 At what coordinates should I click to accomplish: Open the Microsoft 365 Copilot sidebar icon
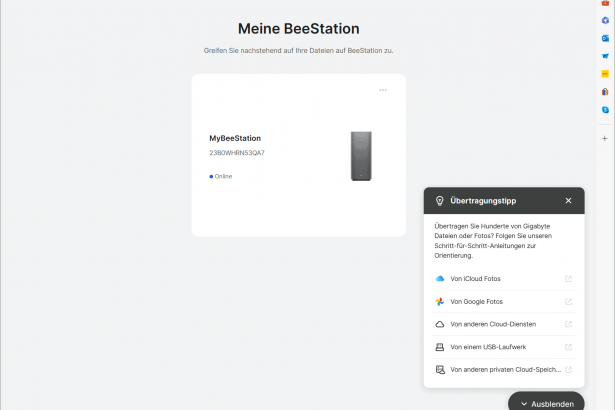(x=605, y=20)
